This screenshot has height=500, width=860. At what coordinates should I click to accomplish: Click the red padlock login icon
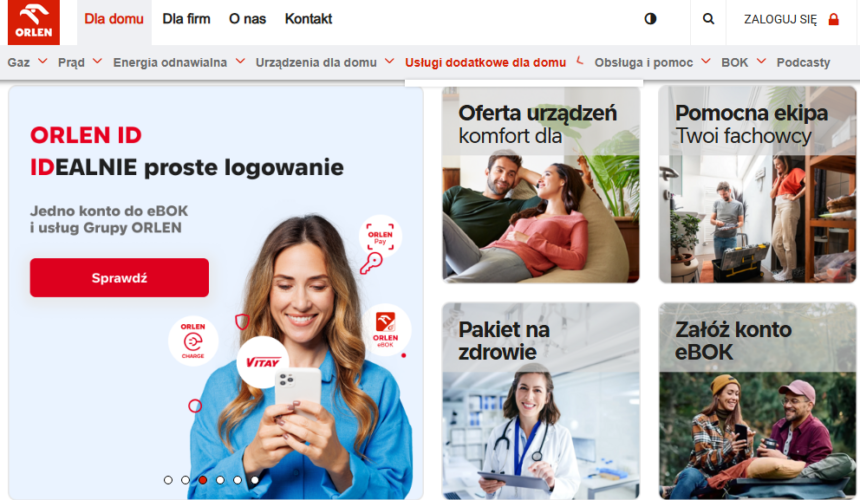834,19
